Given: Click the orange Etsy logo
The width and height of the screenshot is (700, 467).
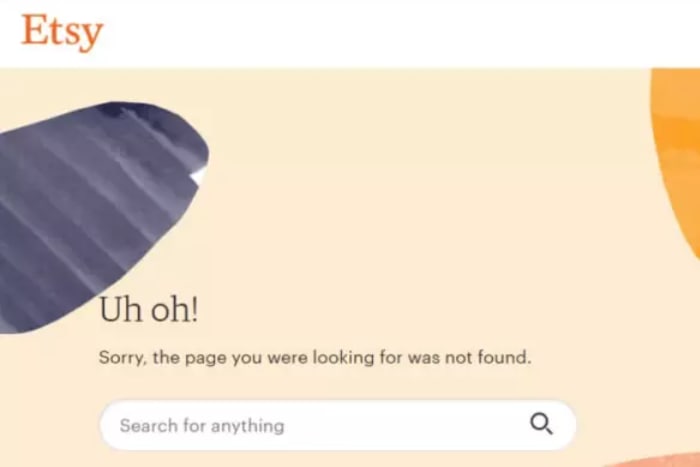Looking at the screenshot, I should 62,31.
